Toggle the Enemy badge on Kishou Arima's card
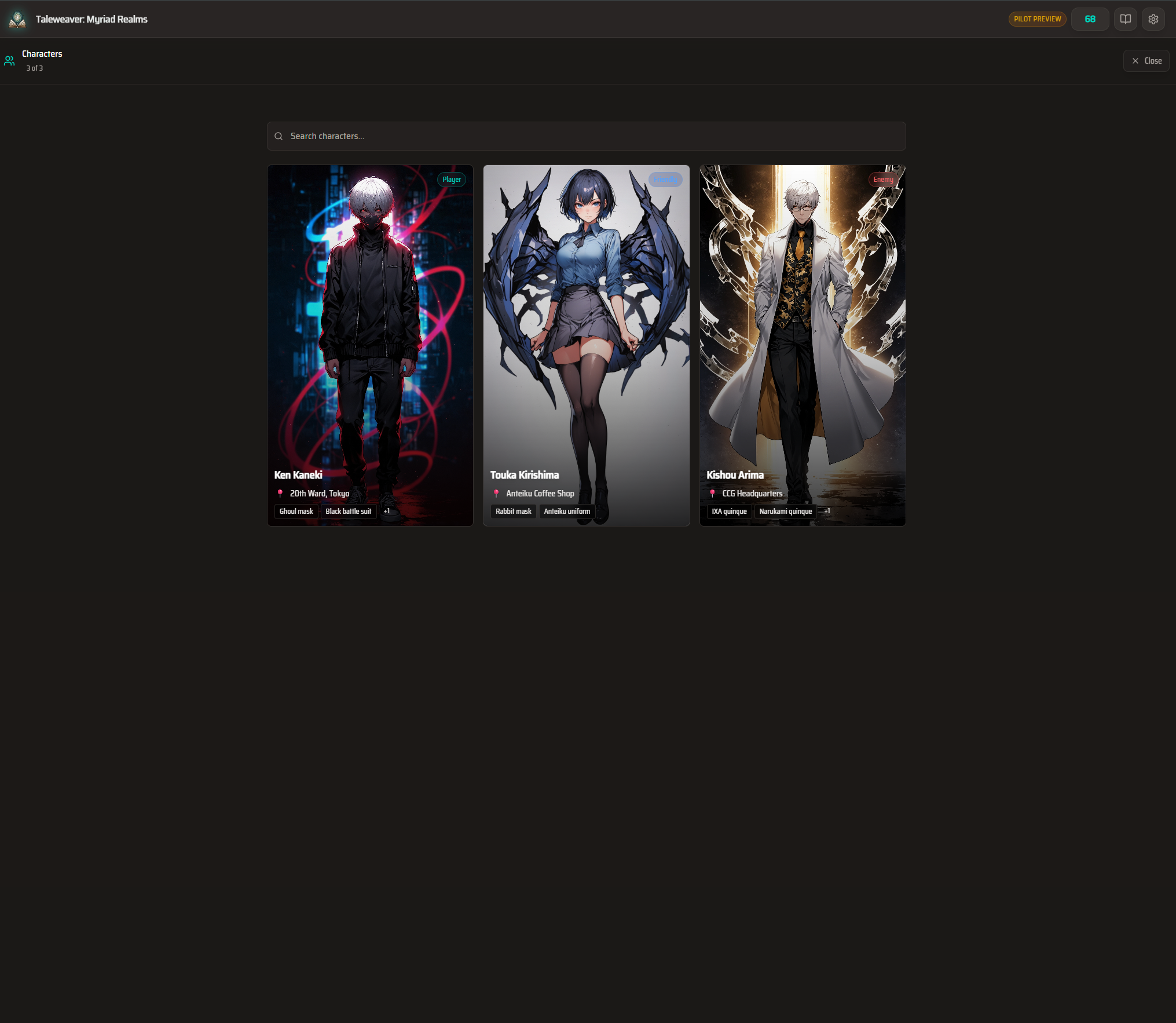Viewport: 1176px width, 1023px height. point(883,180)
